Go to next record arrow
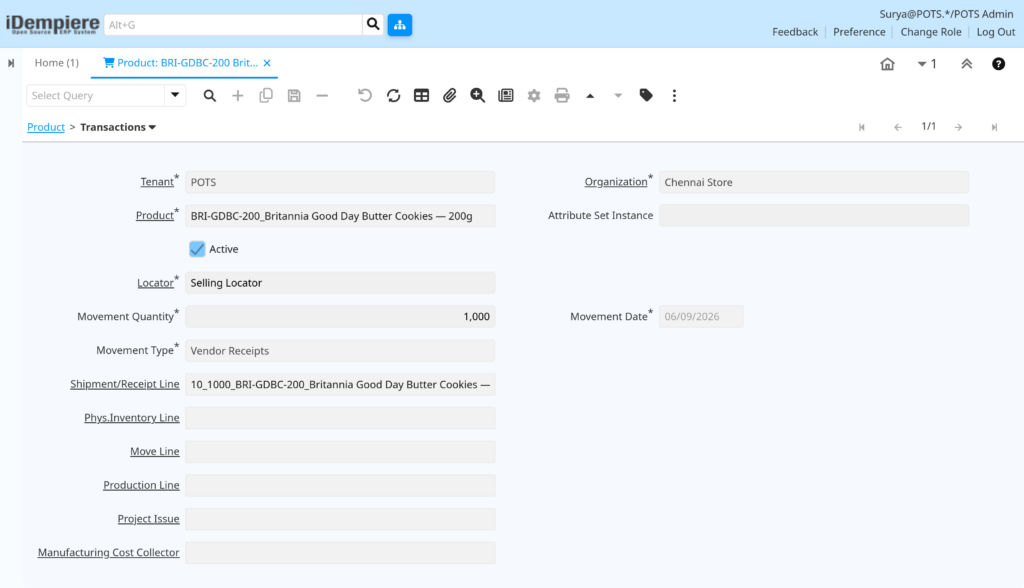The image size is (1024, 588). [x=958, y=127]
